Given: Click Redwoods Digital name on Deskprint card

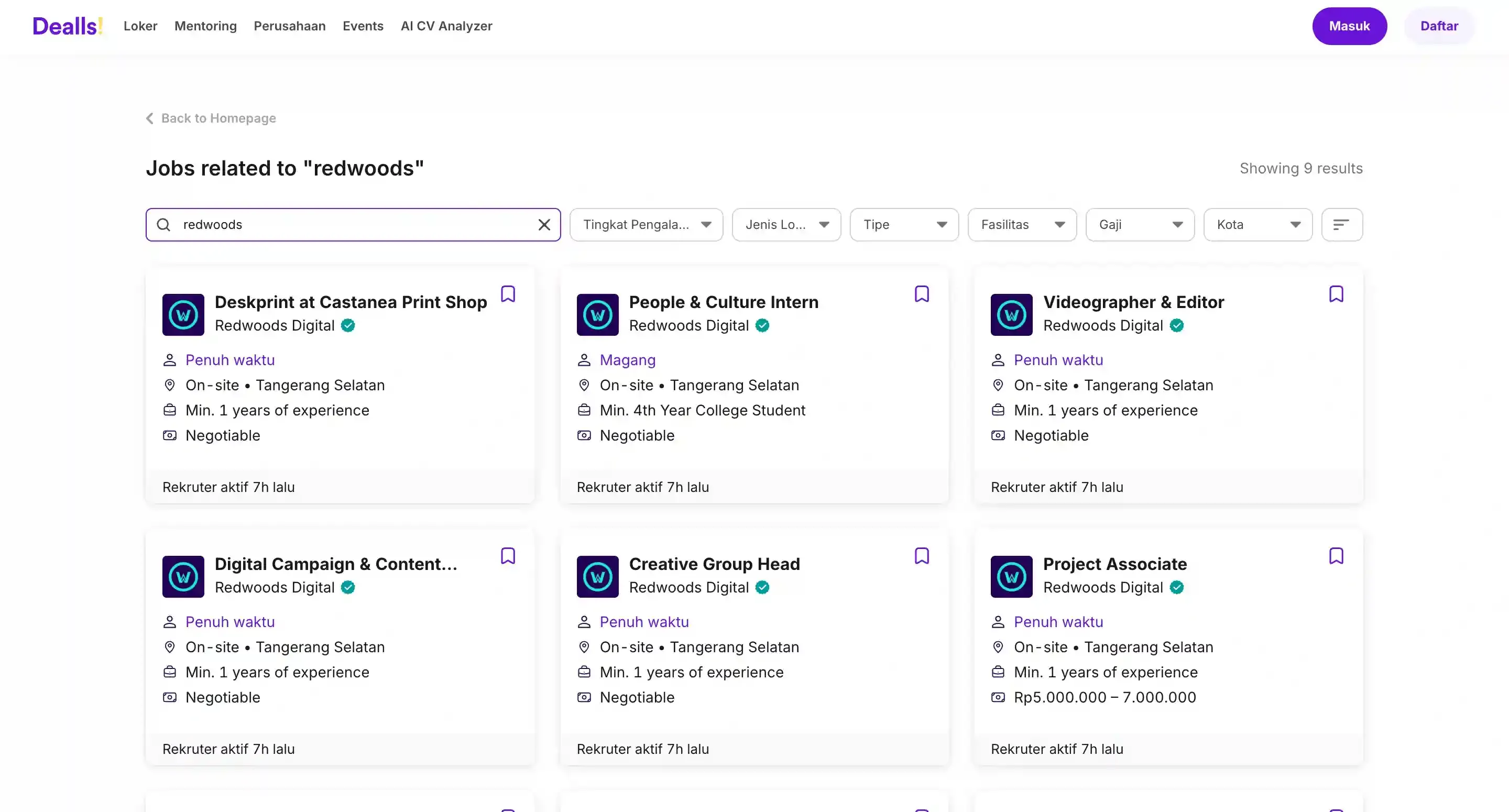Looking at the screenshot, I should (274, 325).
